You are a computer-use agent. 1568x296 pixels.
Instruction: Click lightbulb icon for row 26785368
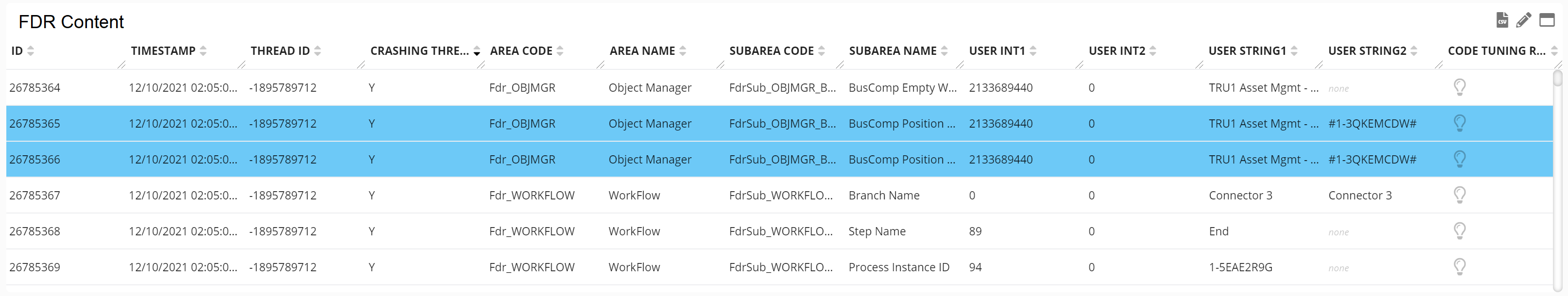click(x=1459, y=231)
